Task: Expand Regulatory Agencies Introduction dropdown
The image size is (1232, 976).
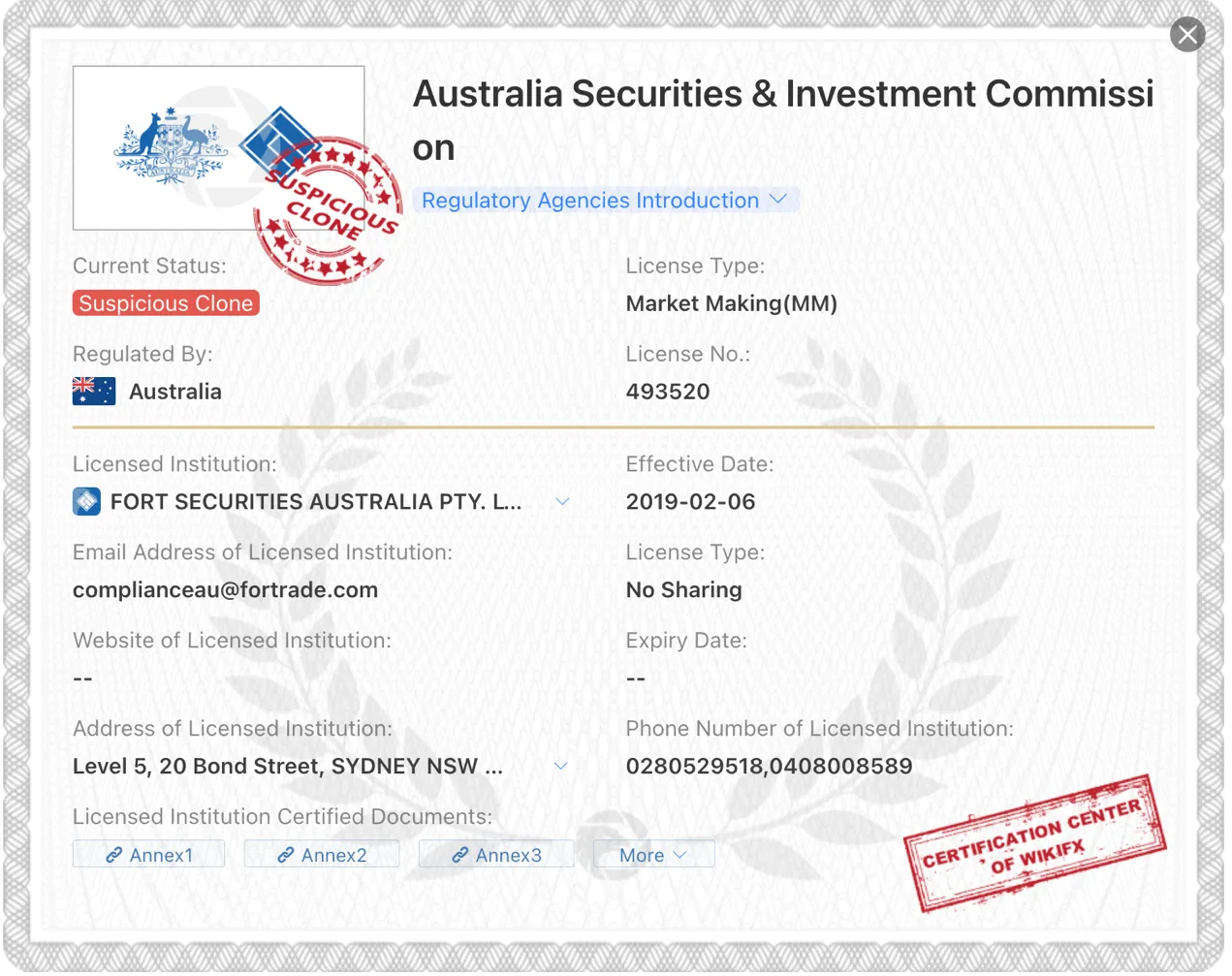Action: pos(606,201)
